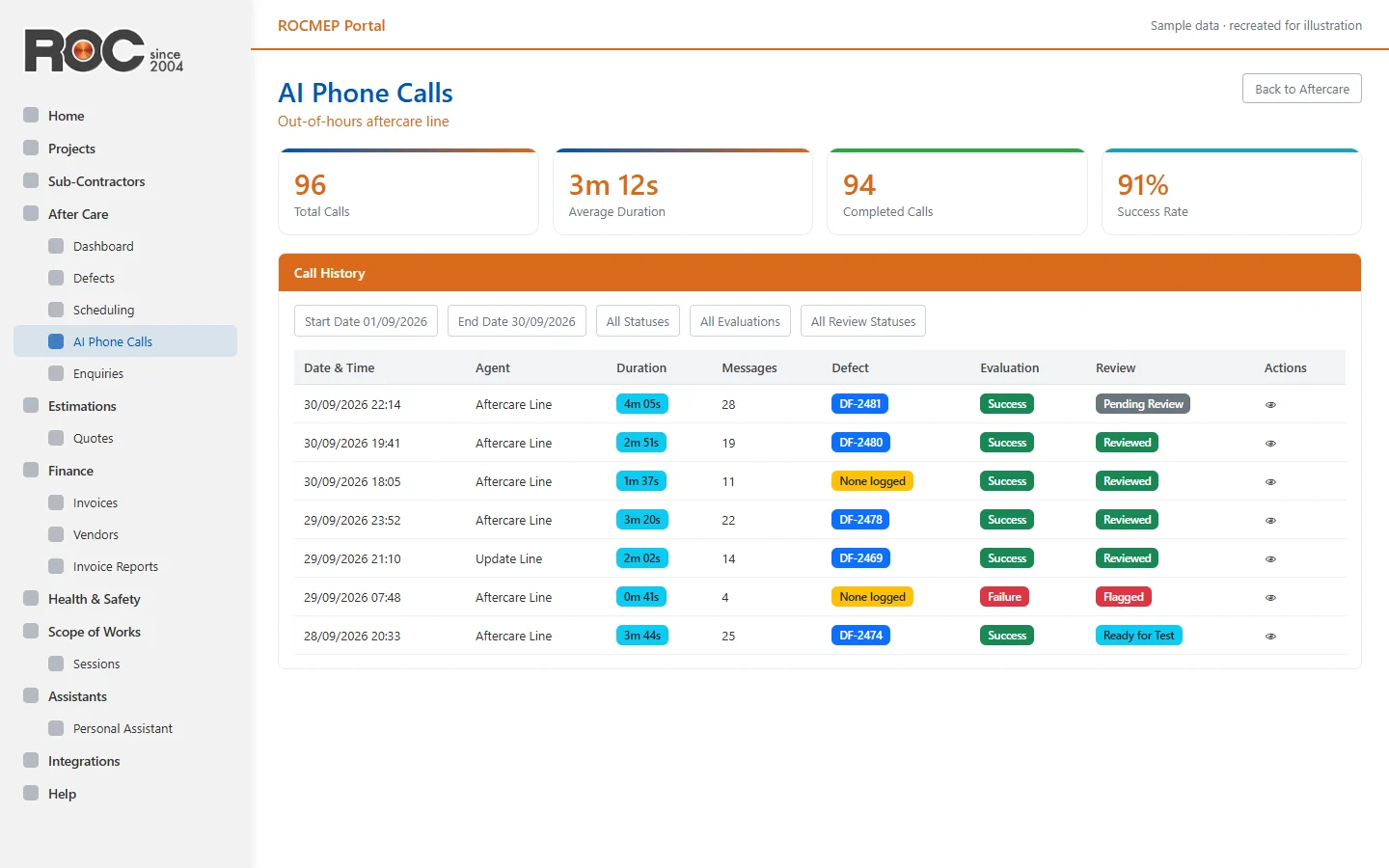Screen dimensions: 1389x868
Task: Click the Sub-Contractors sidebar icon
Action: [31, 181]
